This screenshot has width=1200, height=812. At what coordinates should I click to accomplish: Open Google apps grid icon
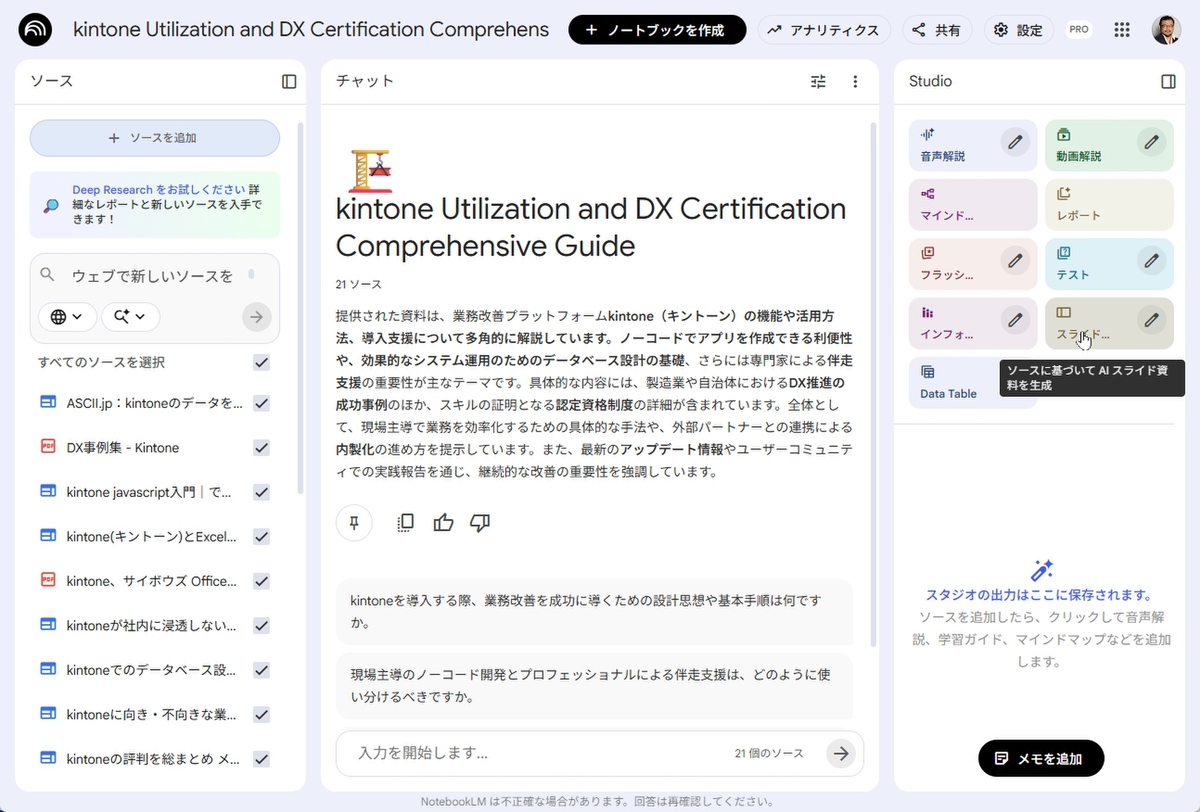coord(1123,30)
